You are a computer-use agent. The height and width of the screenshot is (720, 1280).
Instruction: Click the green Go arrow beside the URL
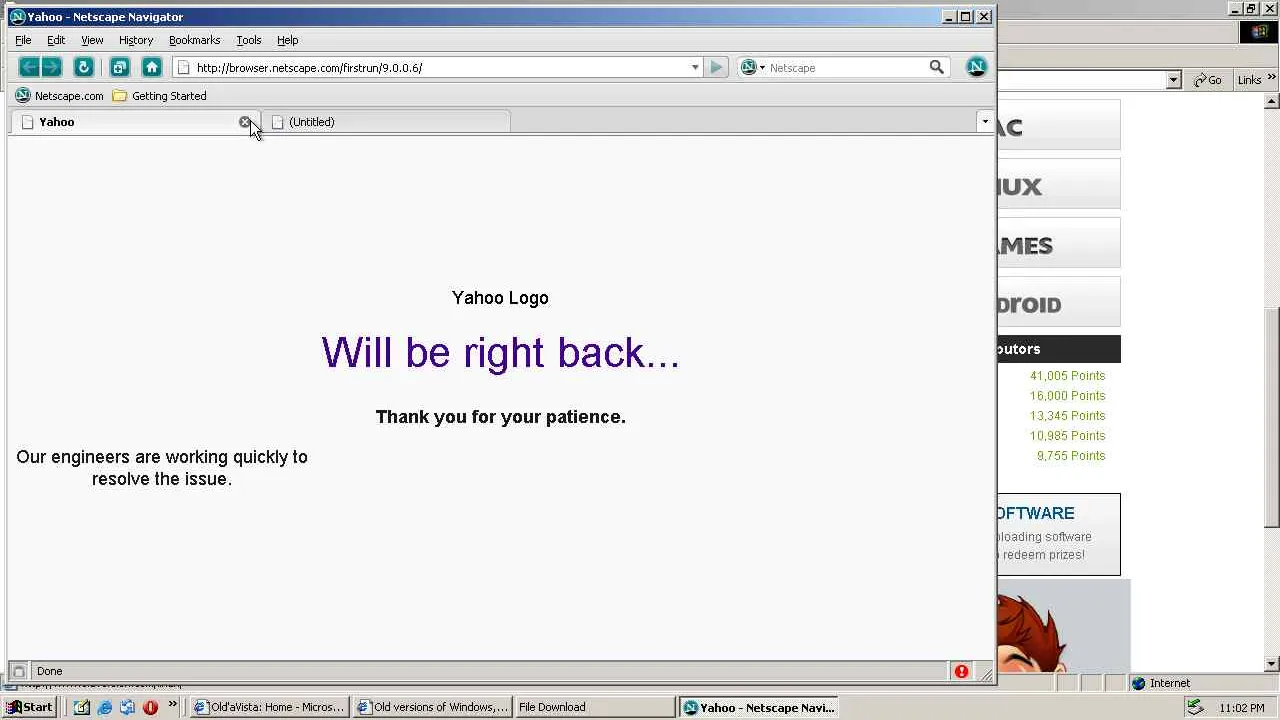click(x=716, y=67)
